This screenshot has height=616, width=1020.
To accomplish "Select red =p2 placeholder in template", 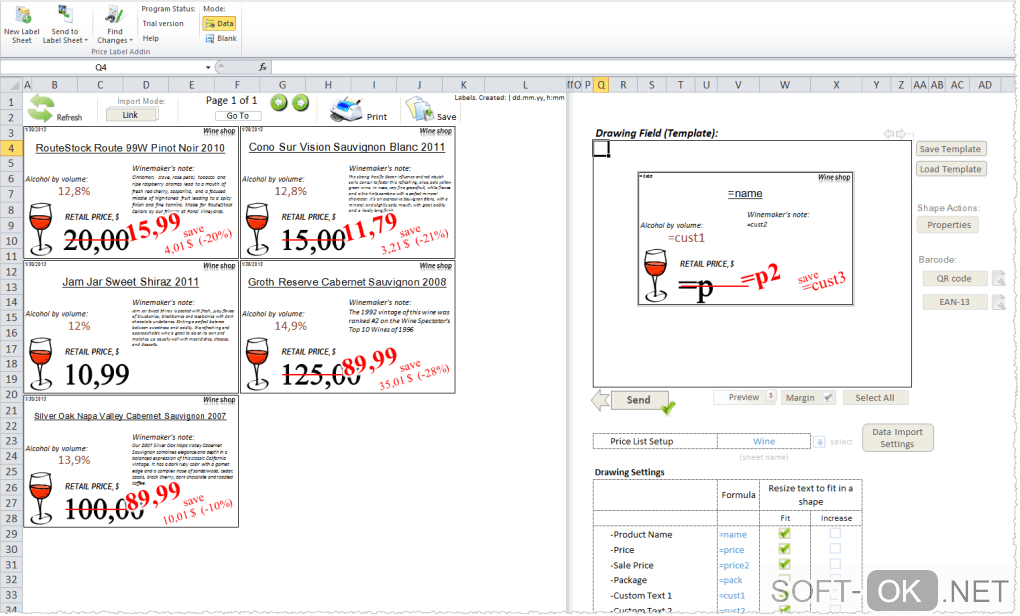I will pyautogui.click(x=759, y=276).
